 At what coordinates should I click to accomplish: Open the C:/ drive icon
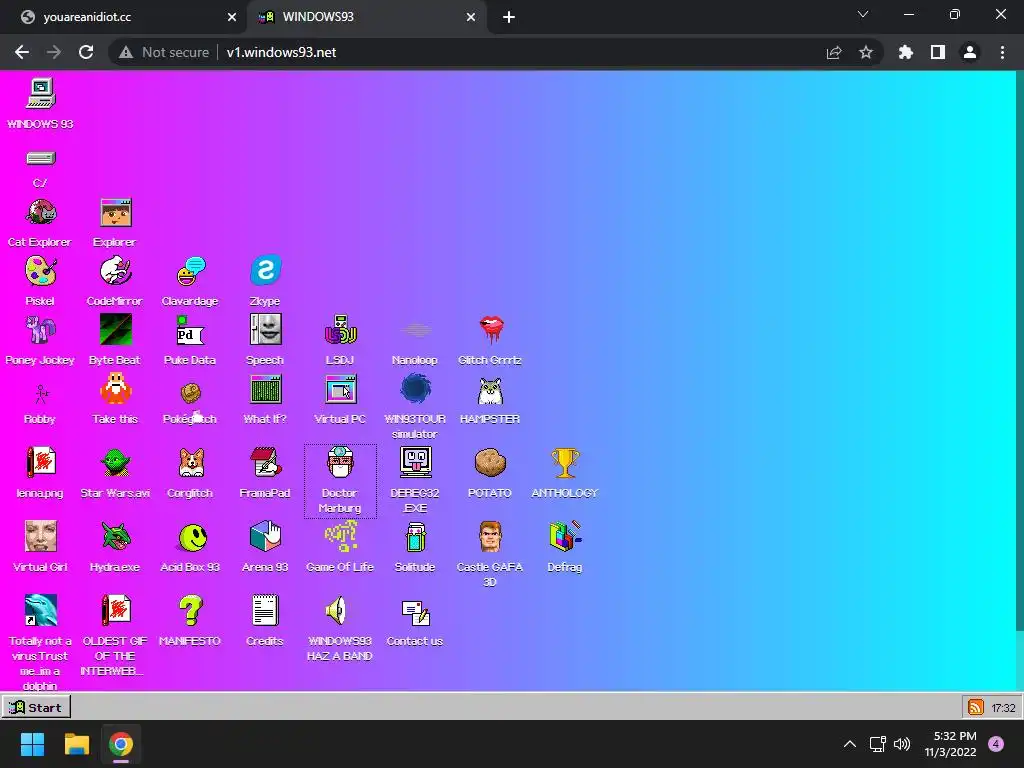point(40,158)
